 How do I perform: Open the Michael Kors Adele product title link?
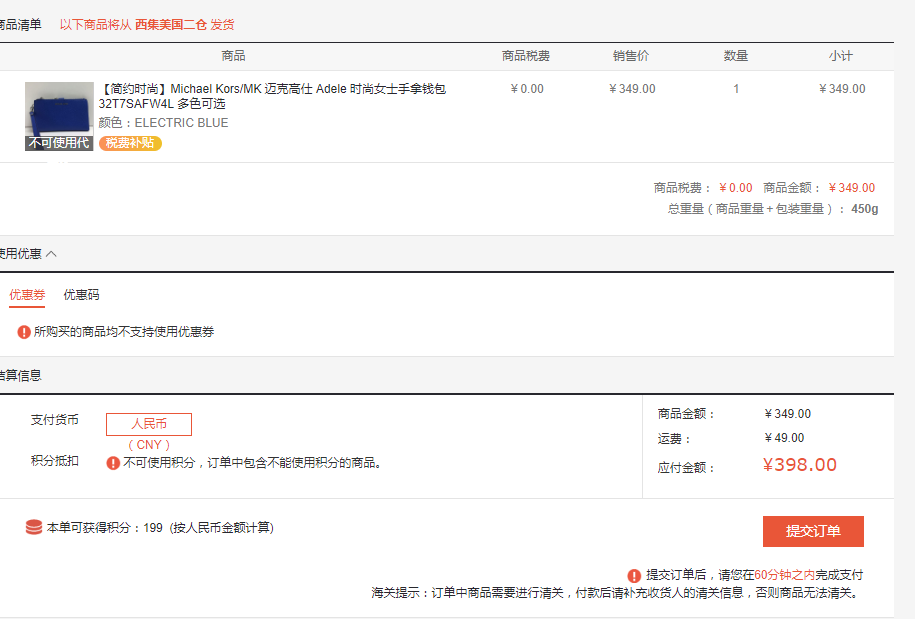[x=272, y=96]
